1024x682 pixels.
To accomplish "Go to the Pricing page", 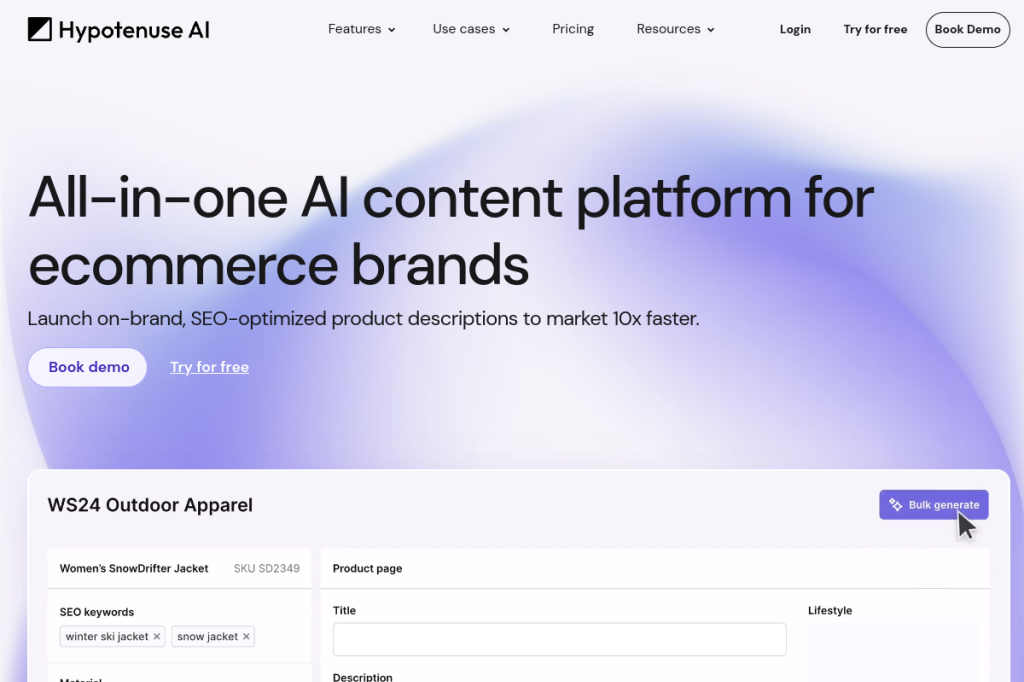I will point(573,29).
